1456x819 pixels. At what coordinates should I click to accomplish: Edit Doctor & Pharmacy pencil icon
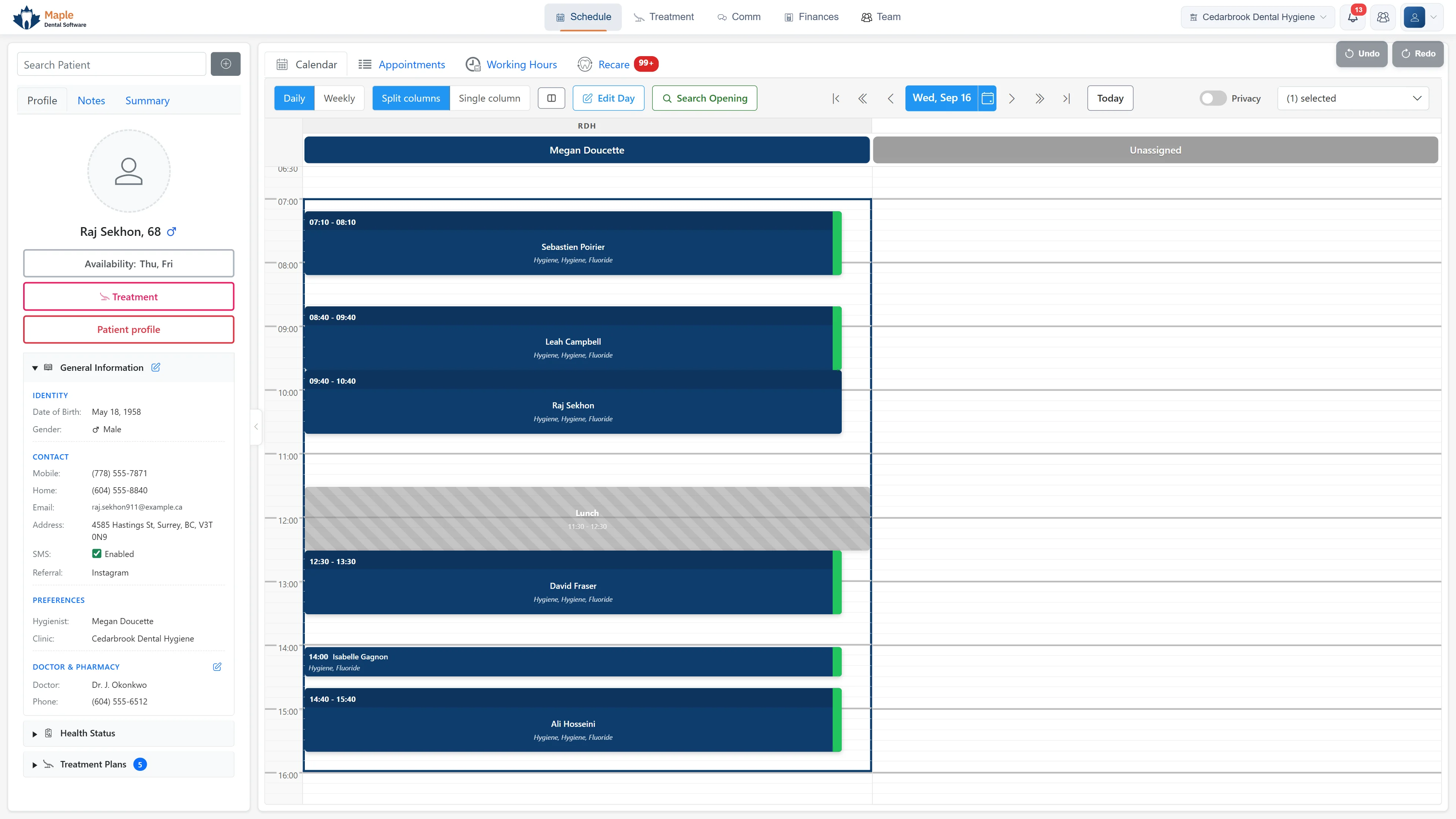[x=217, y=667]
